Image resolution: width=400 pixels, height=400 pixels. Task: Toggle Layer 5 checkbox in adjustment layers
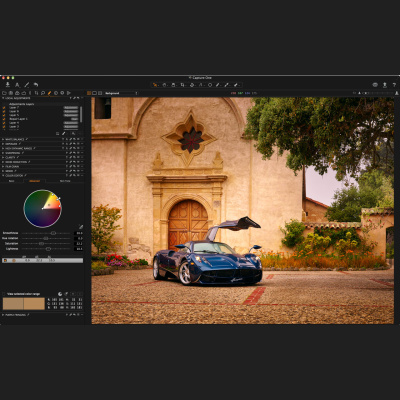click(x=4, y=115)
